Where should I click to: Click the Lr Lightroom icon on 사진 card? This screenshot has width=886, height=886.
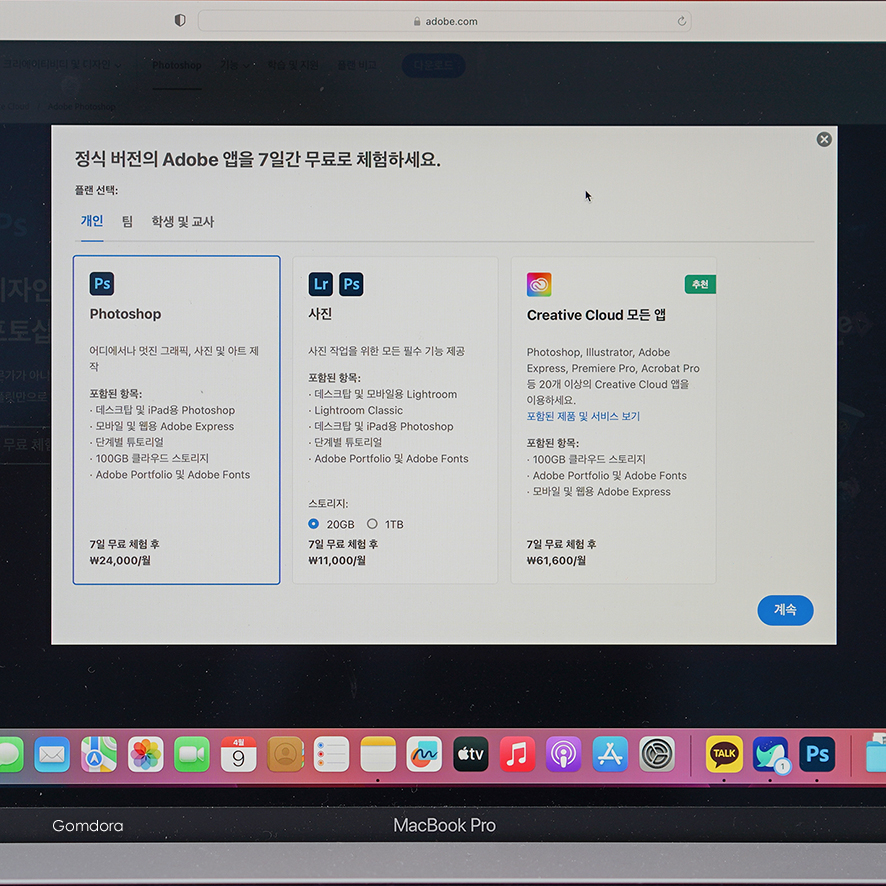[320, 284]
